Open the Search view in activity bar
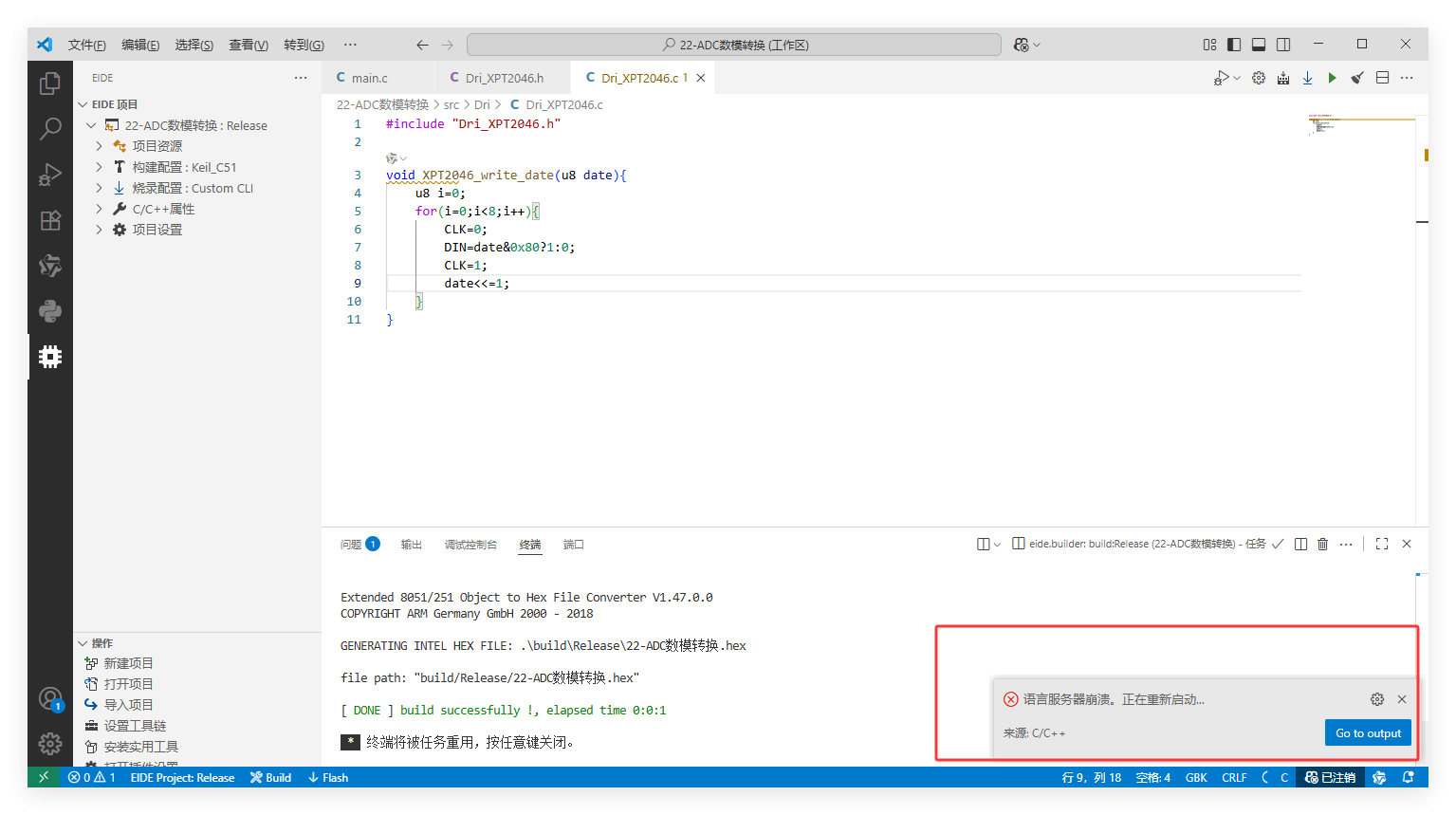1456x815 pixels. coord(50,129)
